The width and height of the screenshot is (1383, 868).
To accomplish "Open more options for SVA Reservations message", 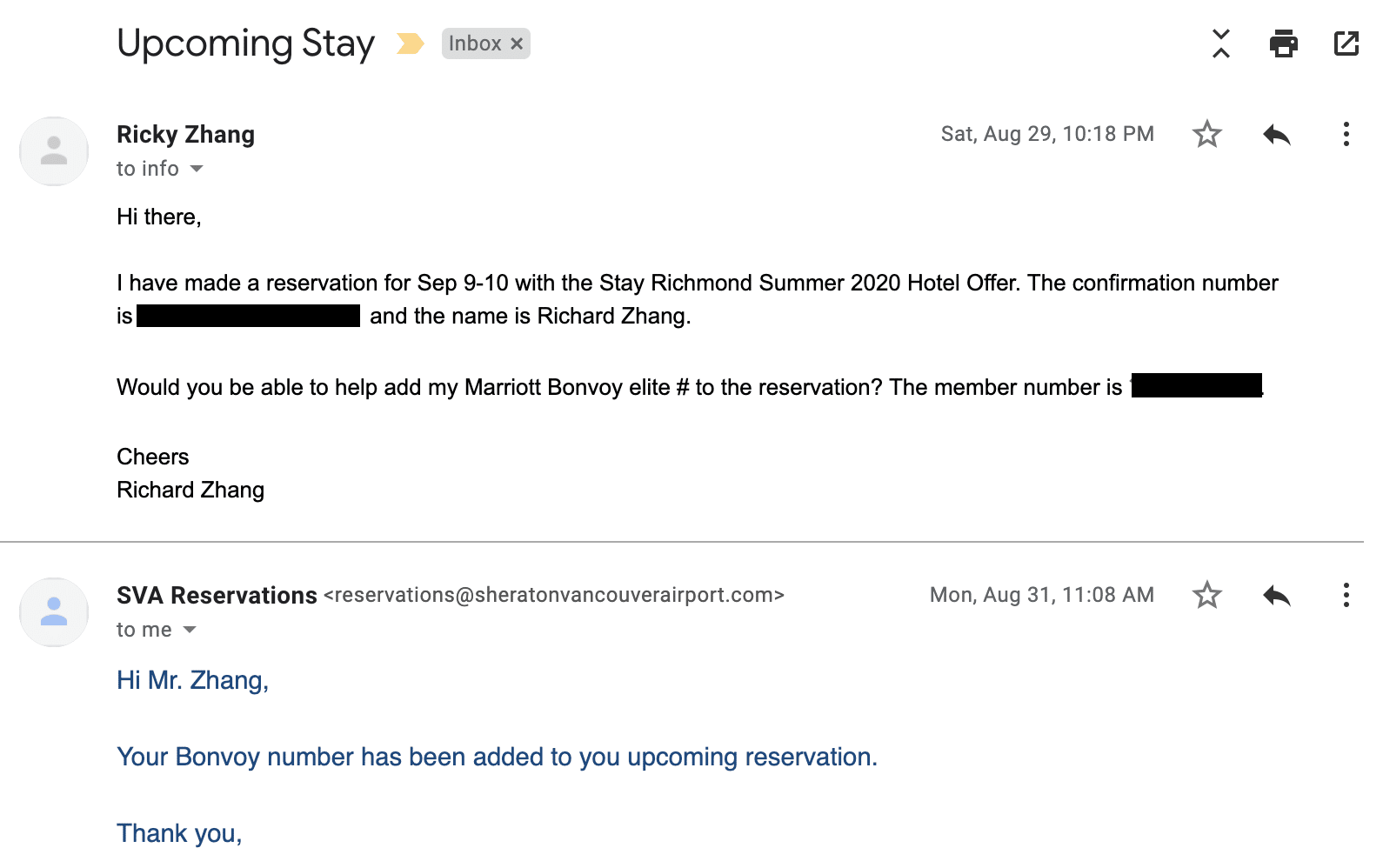I will tap(1346, 595).
